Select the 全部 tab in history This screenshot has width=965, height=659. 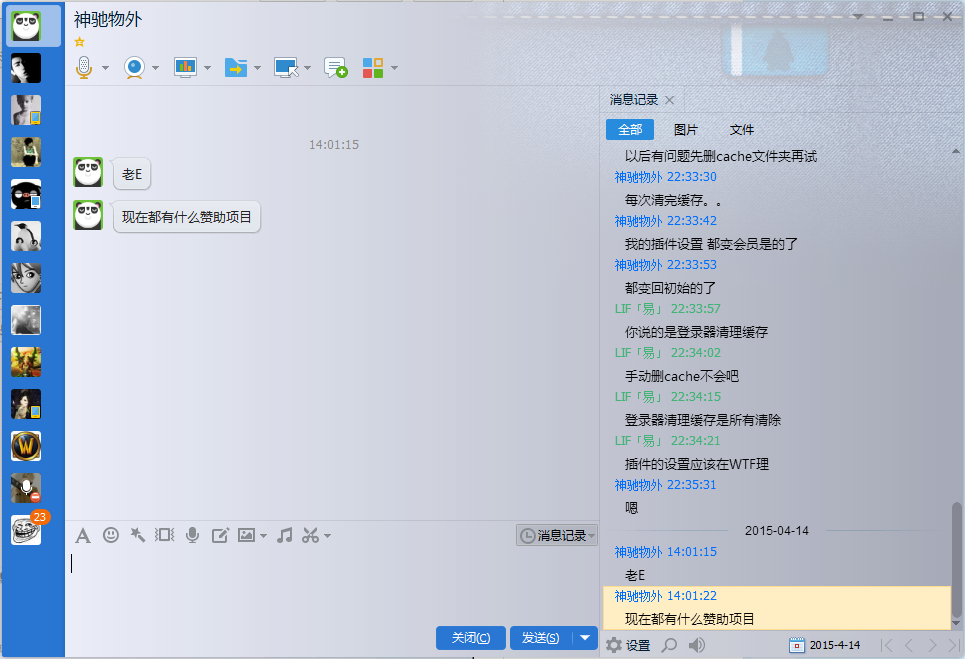pyautogui.click(x=630, y=130)
